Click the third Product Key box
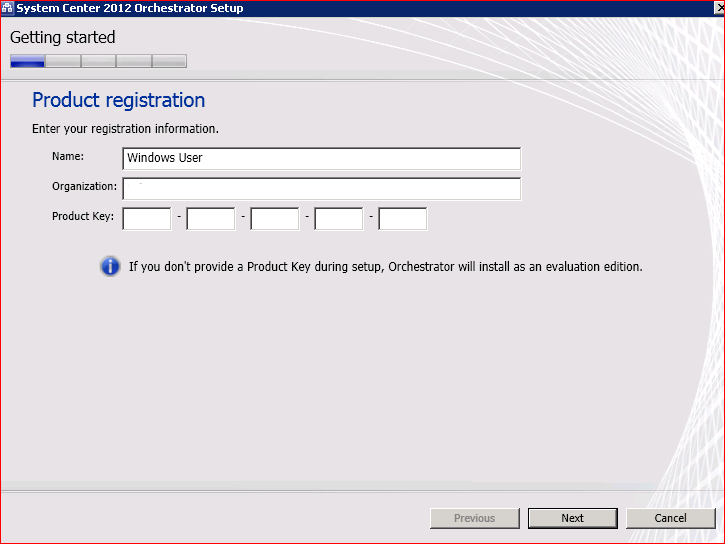Screen dimensions: 725x544 pos(275,219)
